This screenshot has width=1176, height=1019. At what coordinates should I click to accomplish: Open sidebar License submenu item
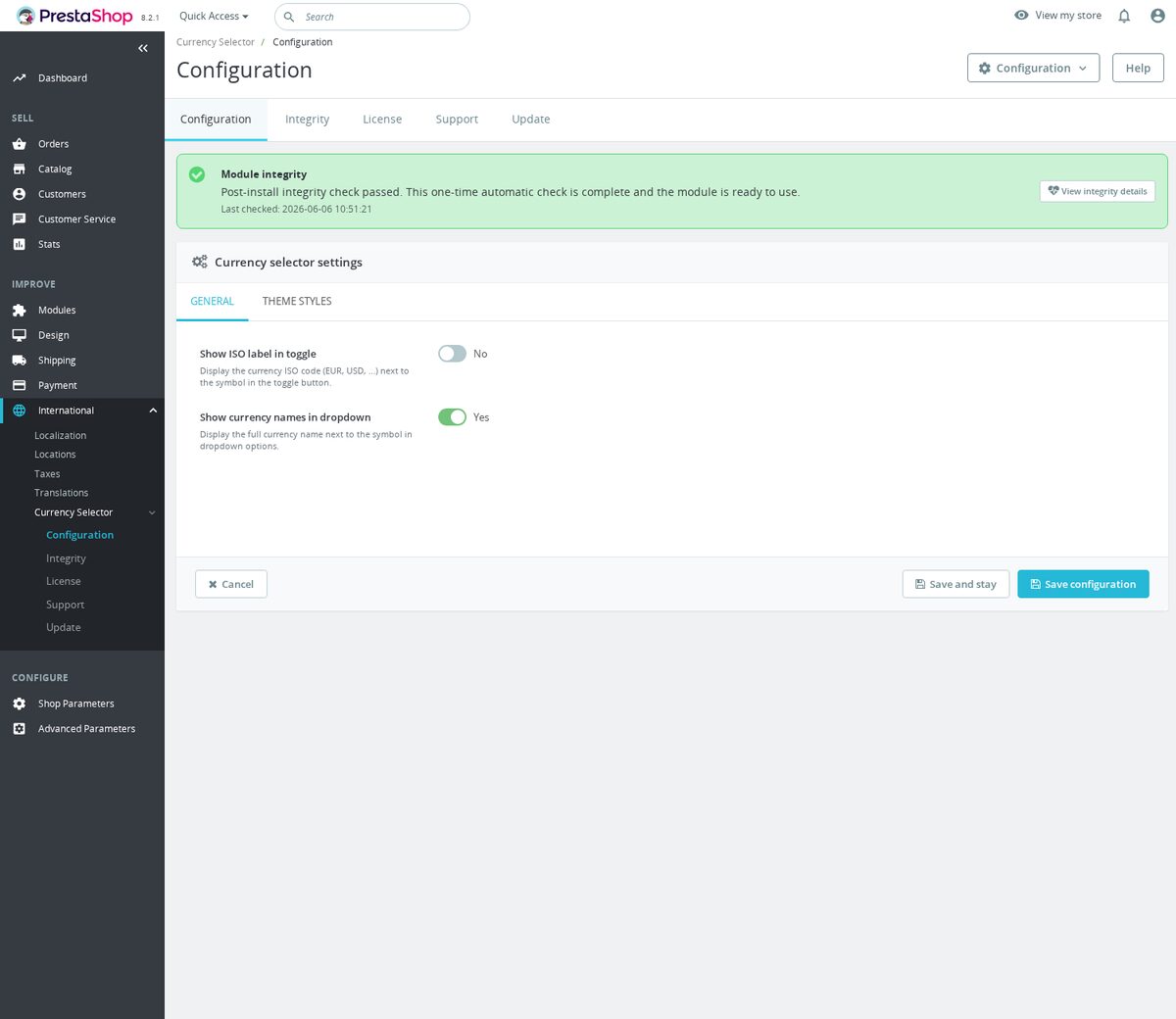(64, 581)
